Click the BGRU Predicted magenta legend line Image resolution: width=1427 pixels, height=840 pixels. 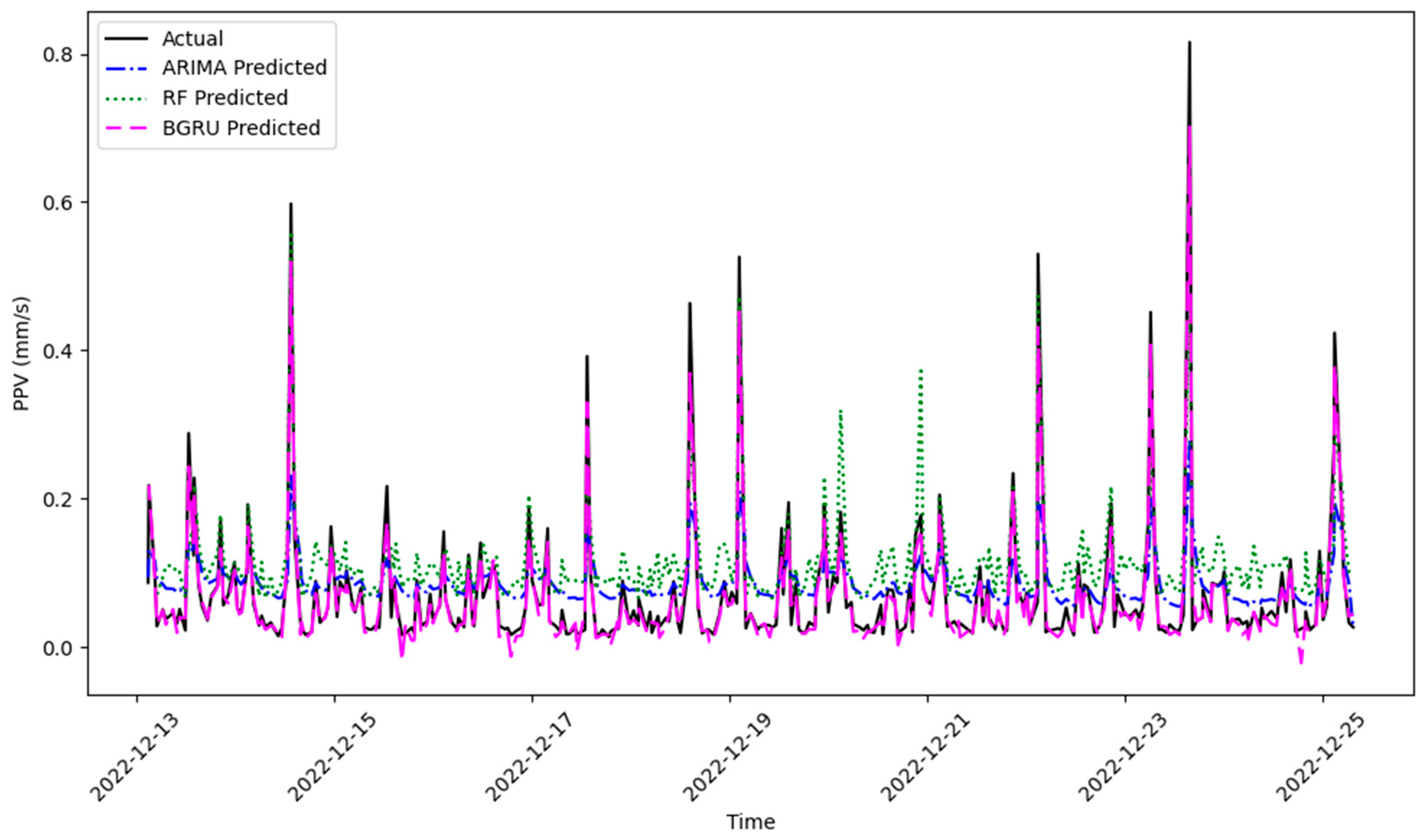click(x=126, y=128)
